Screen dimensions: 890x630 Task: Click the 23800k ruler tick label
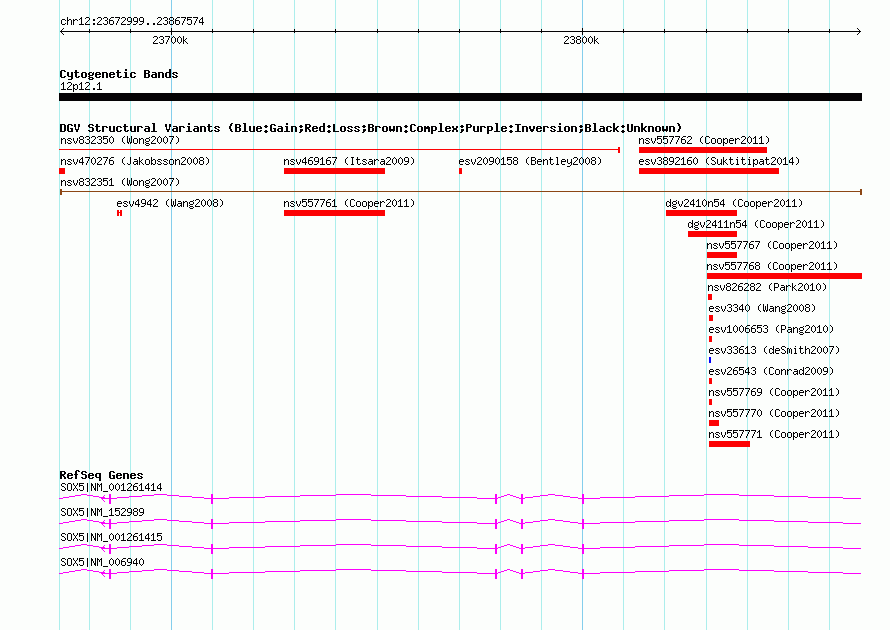pyautogui.click(x=581, y=40)
